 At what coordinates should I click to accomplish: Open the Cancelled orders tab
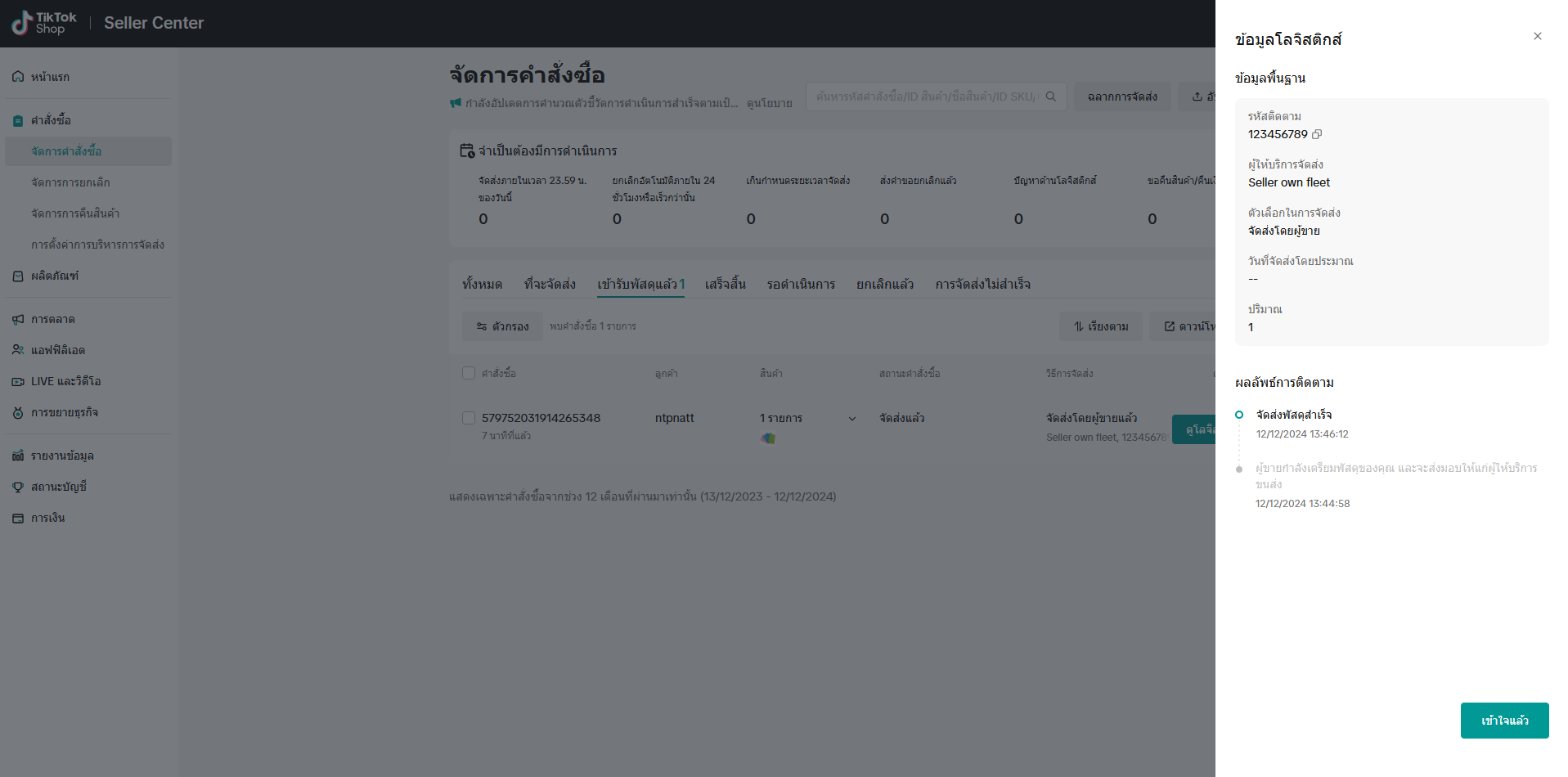pos(885,284)
